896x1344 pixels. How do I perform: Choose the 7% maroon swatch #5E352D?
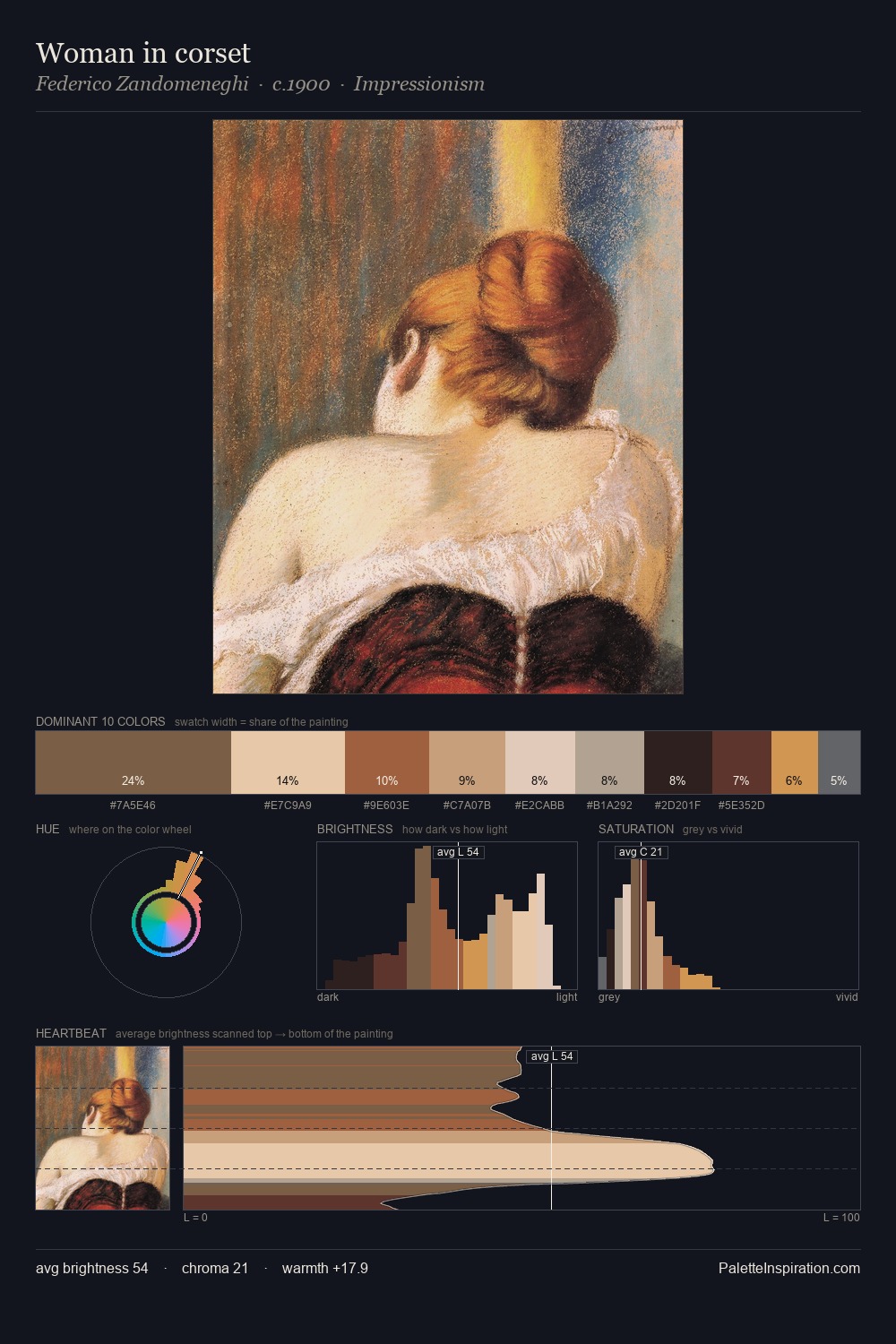pyautogui.click(x=742, y=762)
